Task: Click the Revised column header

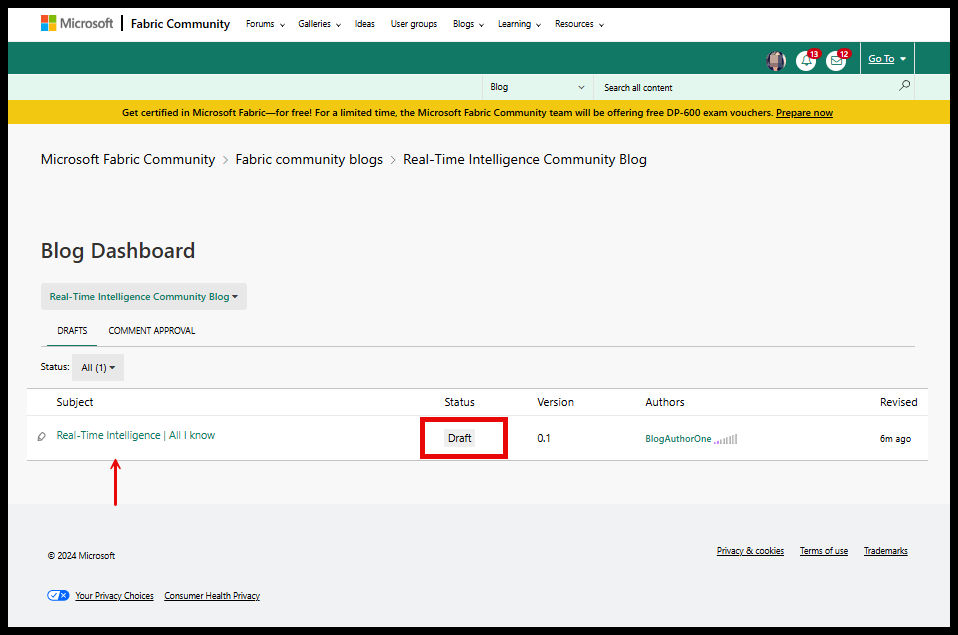Action: [898, 402]
